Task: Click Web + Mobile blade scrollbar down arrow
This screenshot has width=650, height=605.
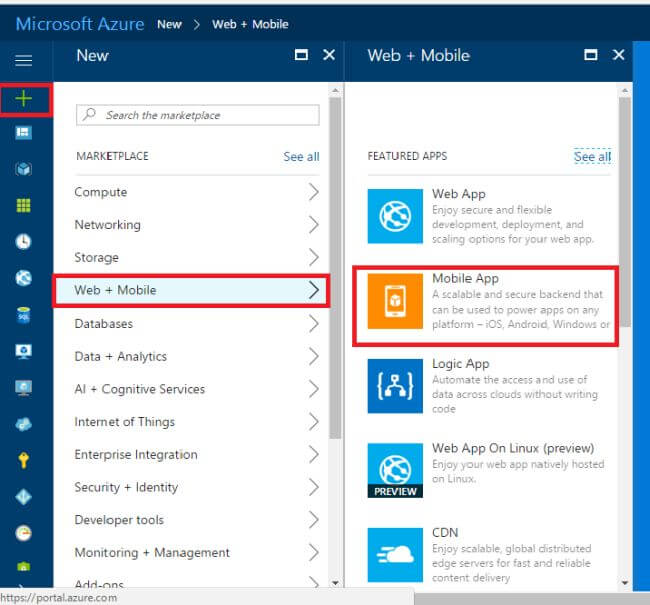Action: pyautogui.click(x=625, y=583)
